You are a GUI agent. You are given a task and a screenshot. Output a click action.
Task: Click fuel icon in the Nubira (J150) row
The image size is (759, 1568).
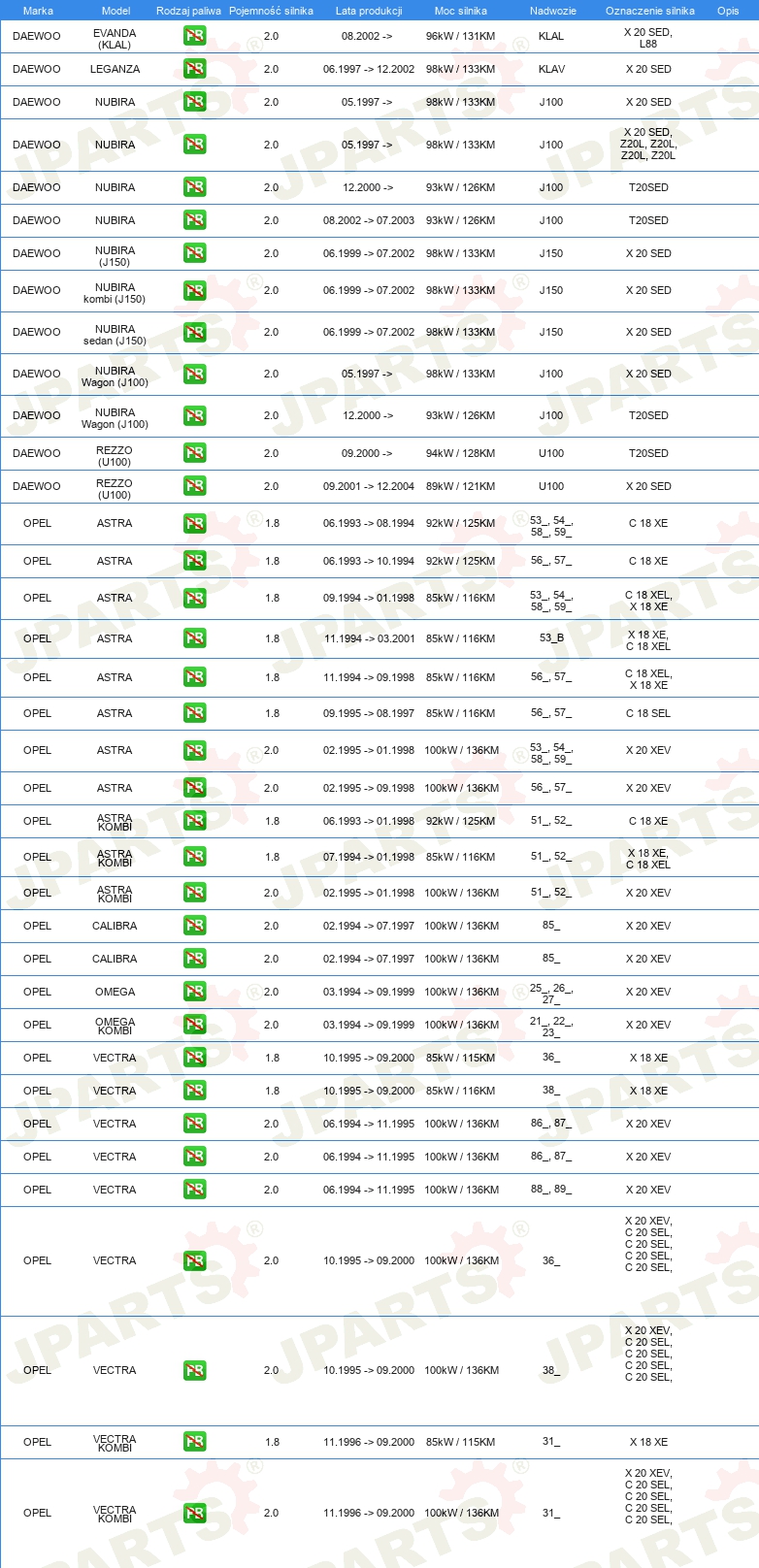click(x=194, y=253)
